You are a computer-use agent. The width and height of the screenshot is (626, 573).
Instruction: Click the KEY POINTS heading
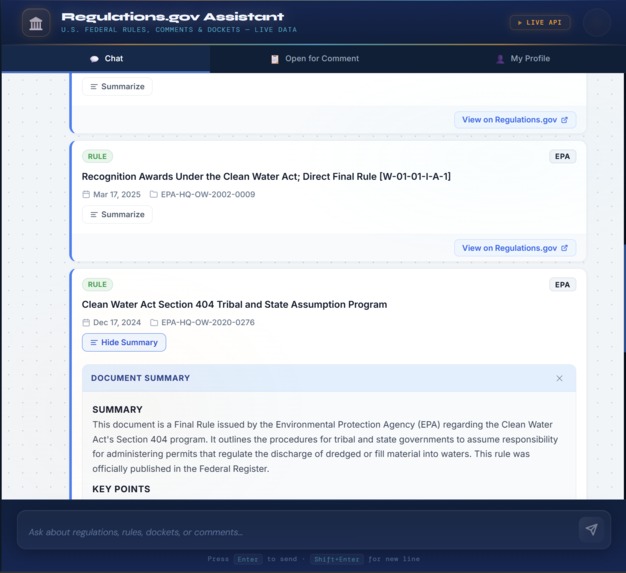(x=121, y=489)
